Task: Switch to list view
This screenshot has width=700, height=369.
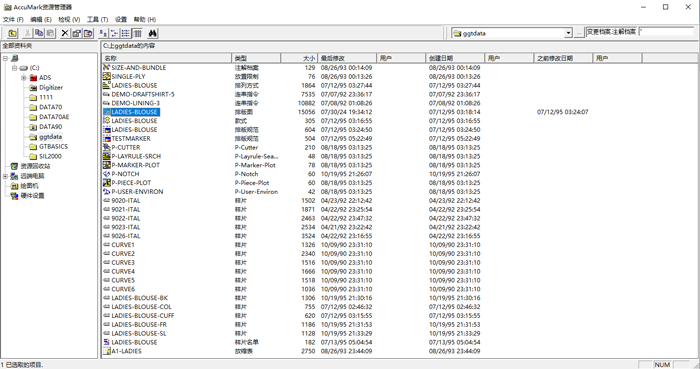Action: click(x=126, y=33)
